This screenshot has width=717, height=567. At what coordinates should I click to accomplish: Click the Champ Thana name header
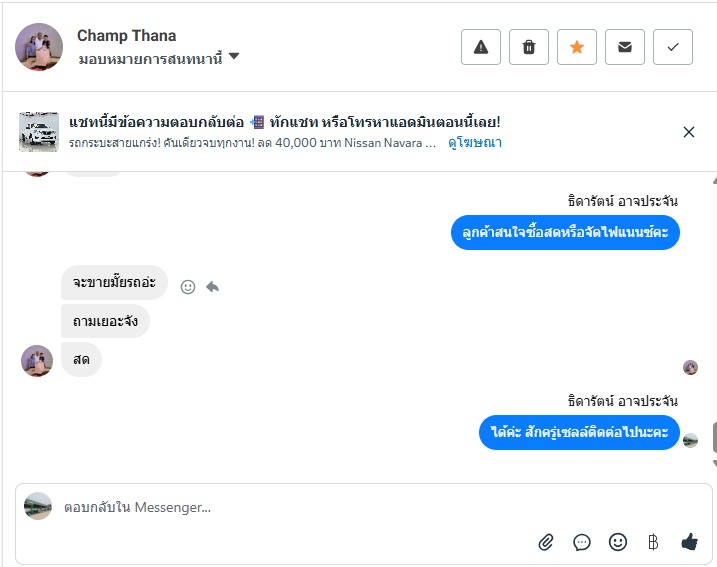[x=127, y=36]
